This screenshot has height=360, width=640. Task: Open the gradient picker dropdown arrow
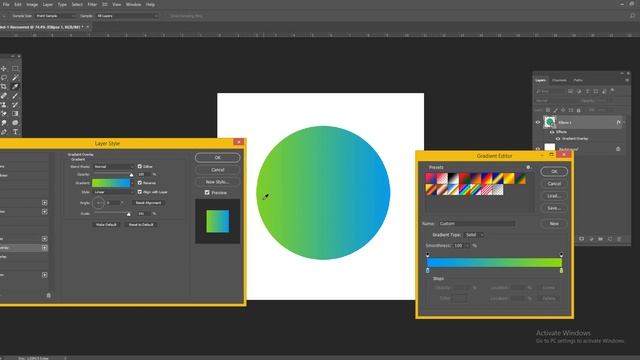132,183
